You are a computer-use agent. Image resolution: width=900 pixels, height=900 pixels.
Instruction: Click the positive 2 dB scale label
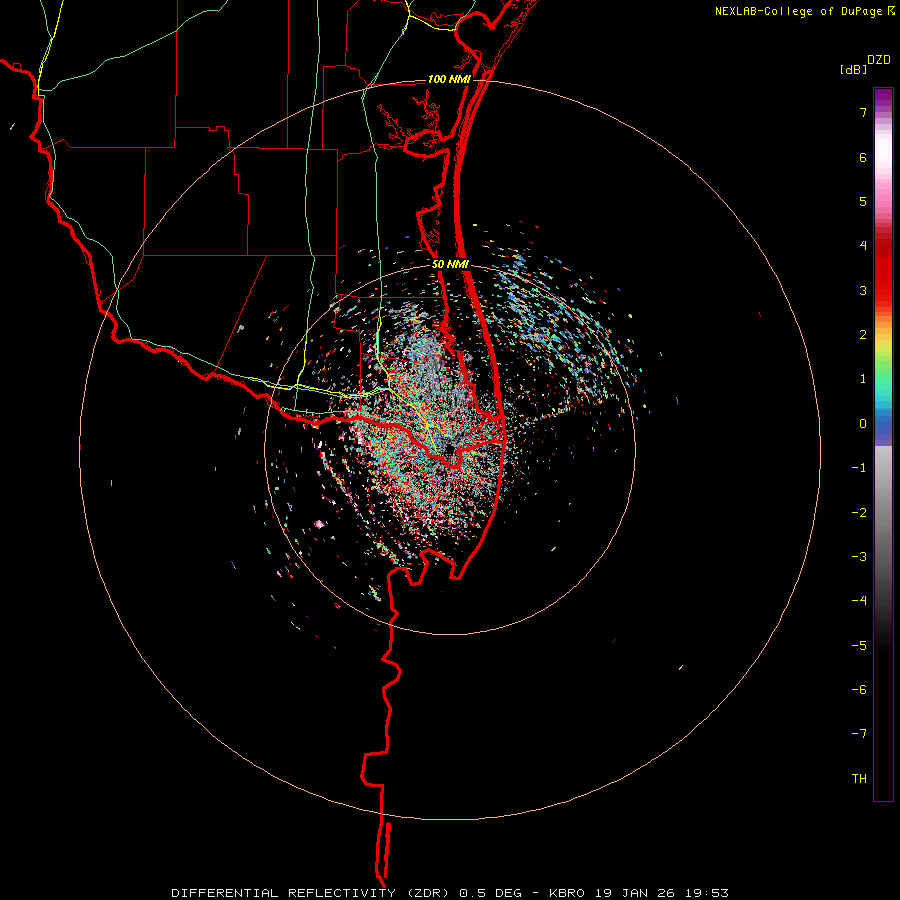tap(863, 335)
